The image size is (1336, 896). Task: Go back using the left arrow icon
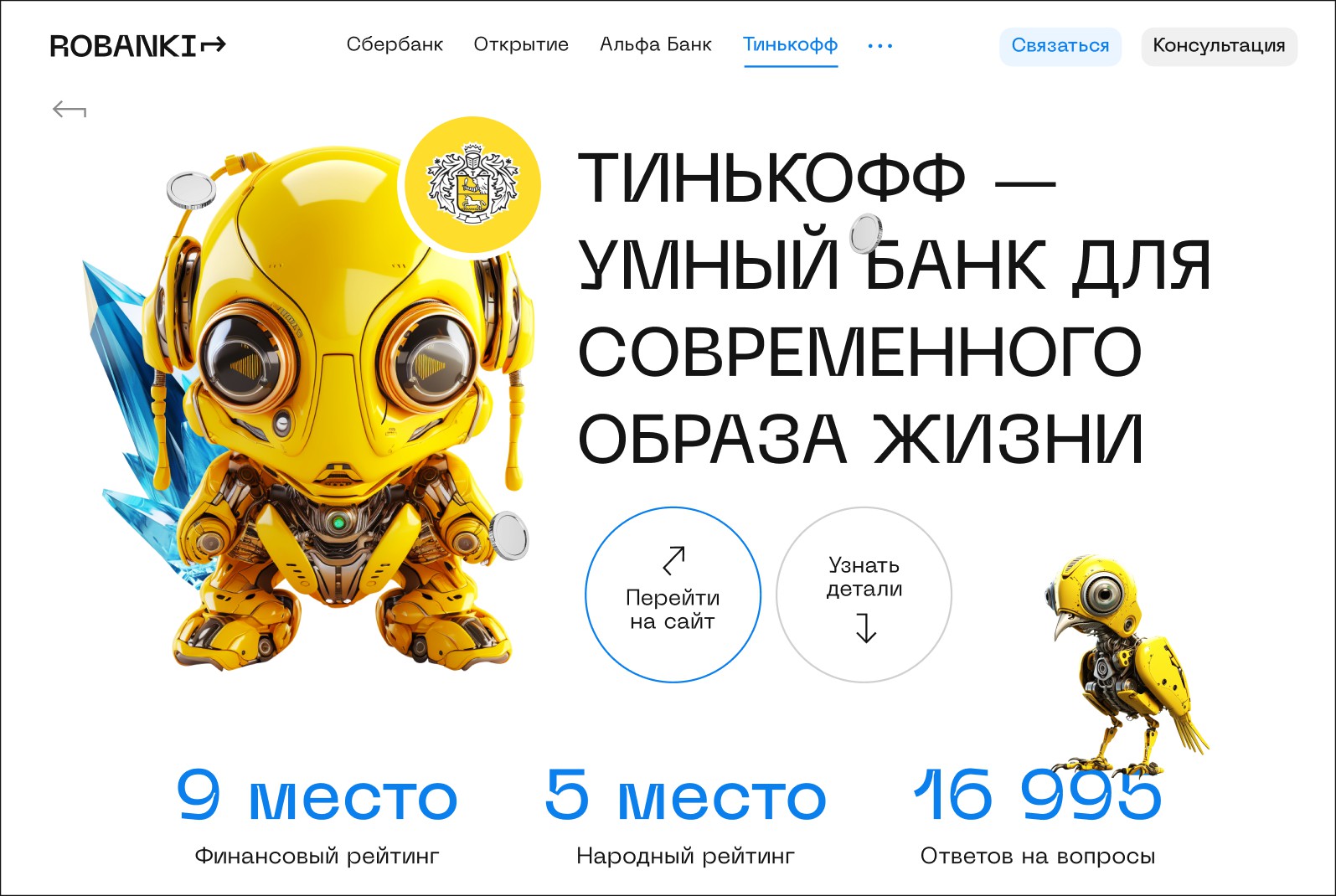pos(70,109)
